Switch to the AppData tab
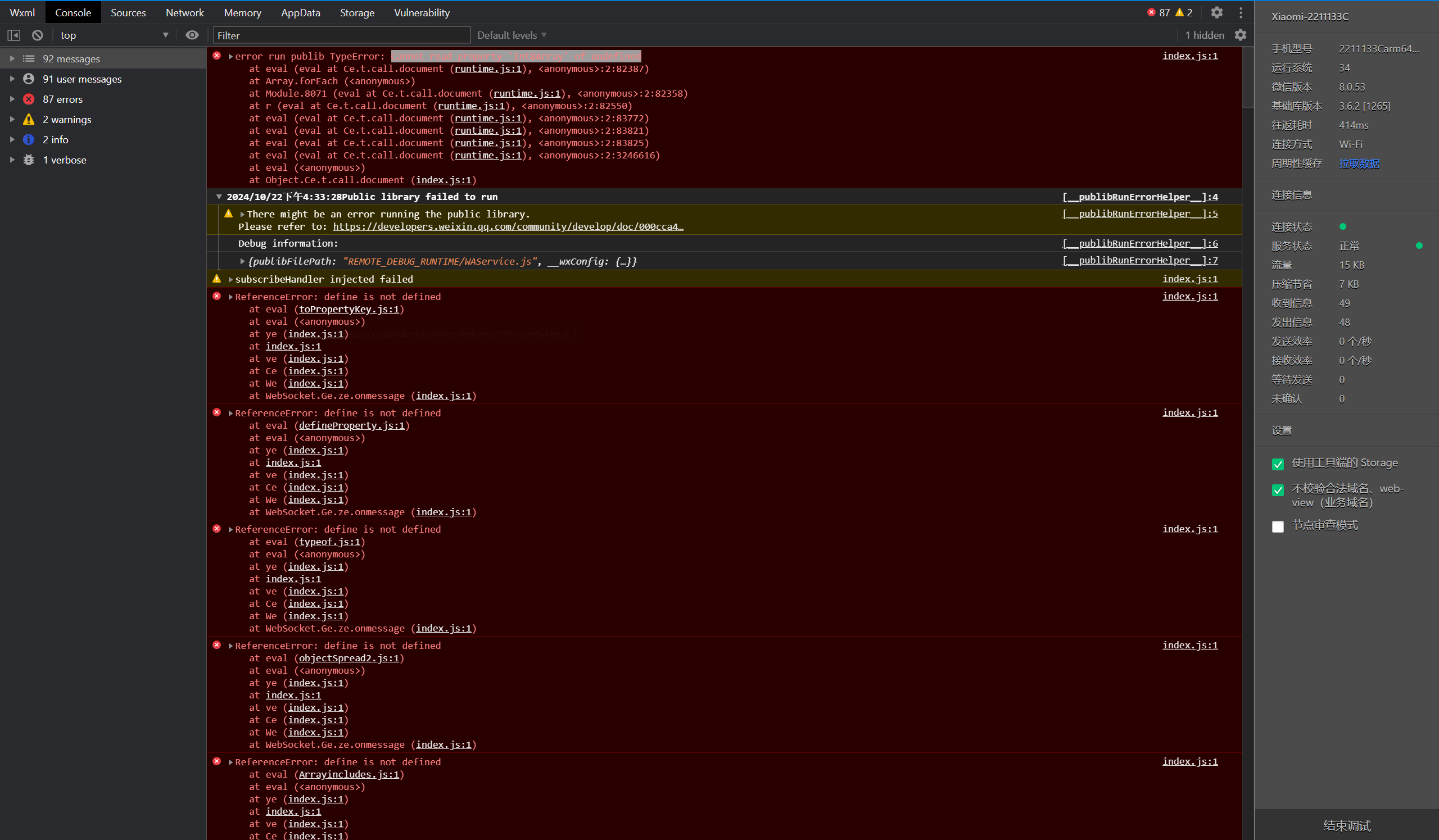 [300, 12]
